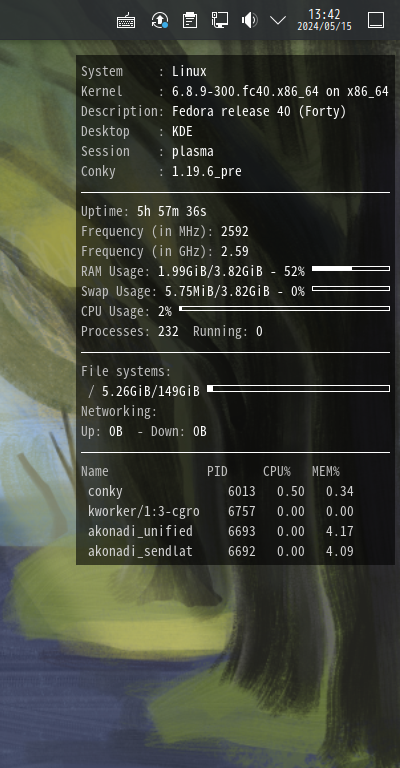This screenshot has height=768, width=400.
Task: Click the 'MEM%' column header
Action: point(326,472)
